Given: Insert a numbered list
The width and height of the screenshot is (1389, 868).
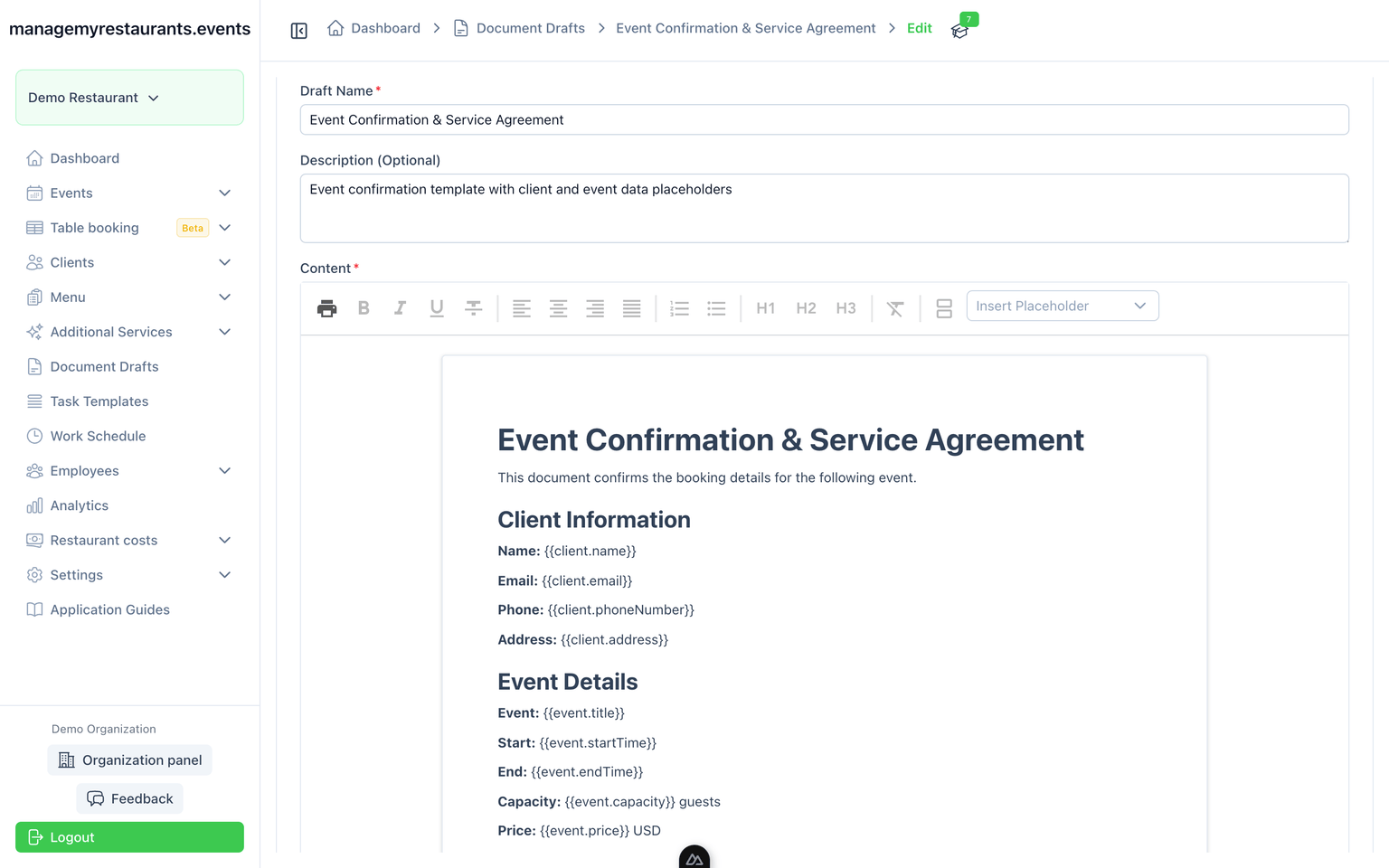Looking at the screenshot, I should click(679, 308).
